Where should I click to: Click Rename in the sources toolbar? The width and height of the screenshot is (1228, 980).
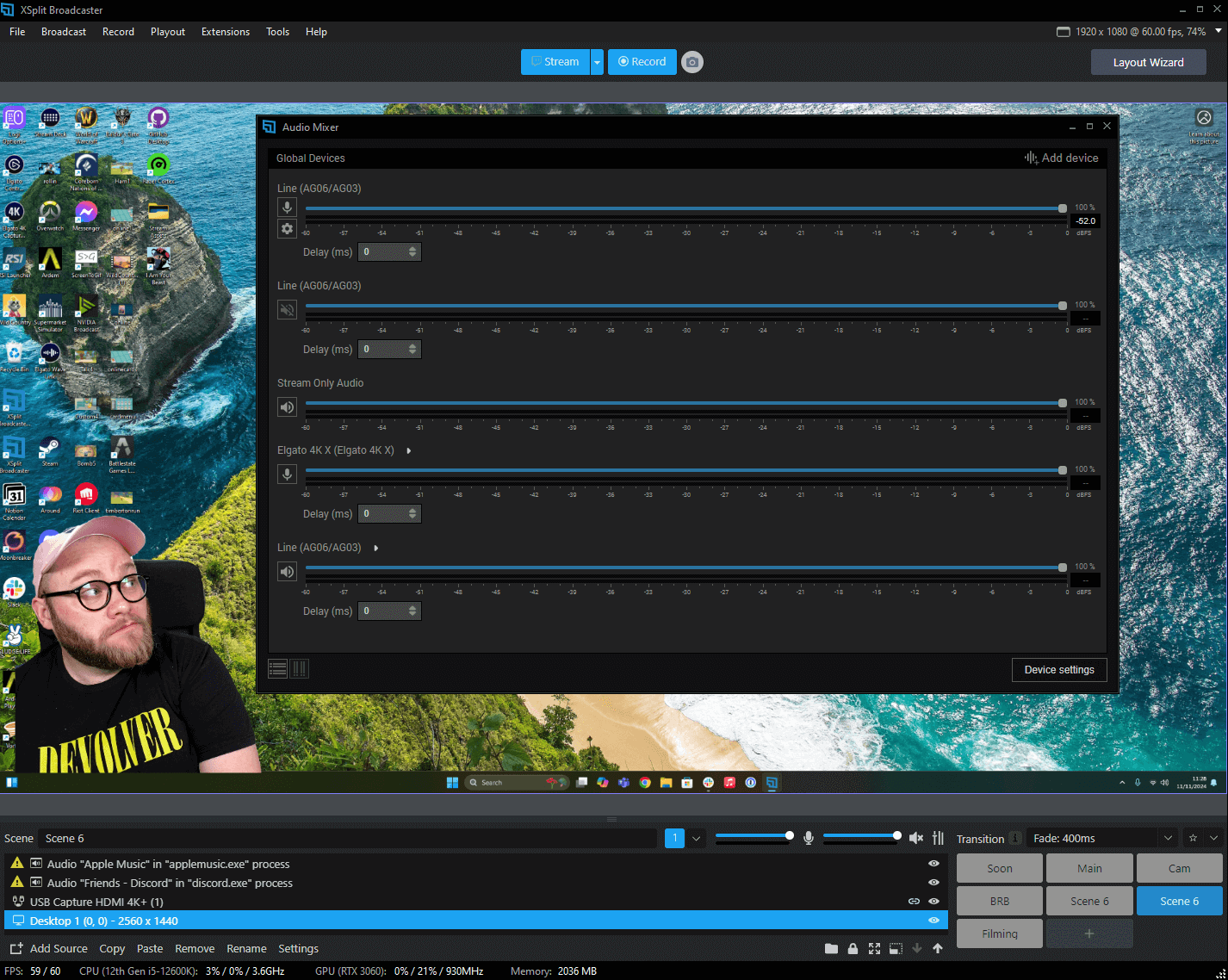click(246, 949)
